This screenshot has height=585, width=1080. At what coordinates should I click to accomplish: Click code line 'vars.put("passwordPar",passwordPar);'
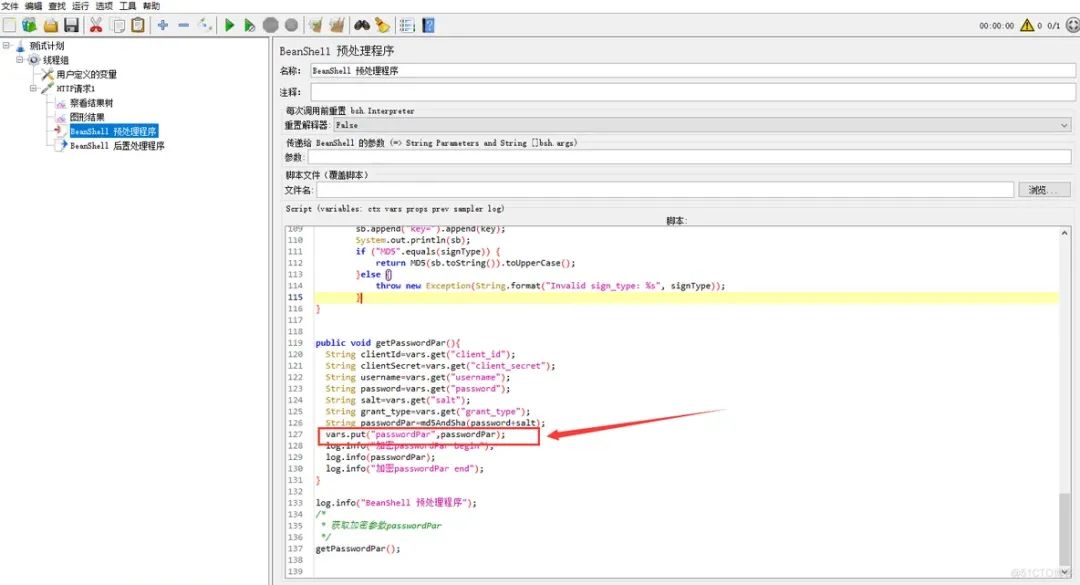(x=415, y=434)
